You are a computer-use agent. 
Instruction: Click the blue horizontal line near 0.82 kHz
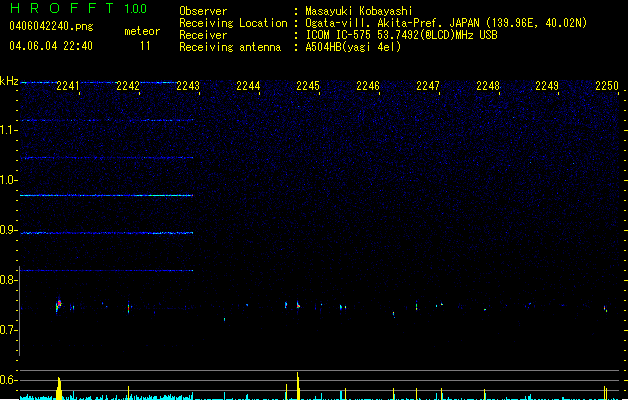click(x=105, y=271)
